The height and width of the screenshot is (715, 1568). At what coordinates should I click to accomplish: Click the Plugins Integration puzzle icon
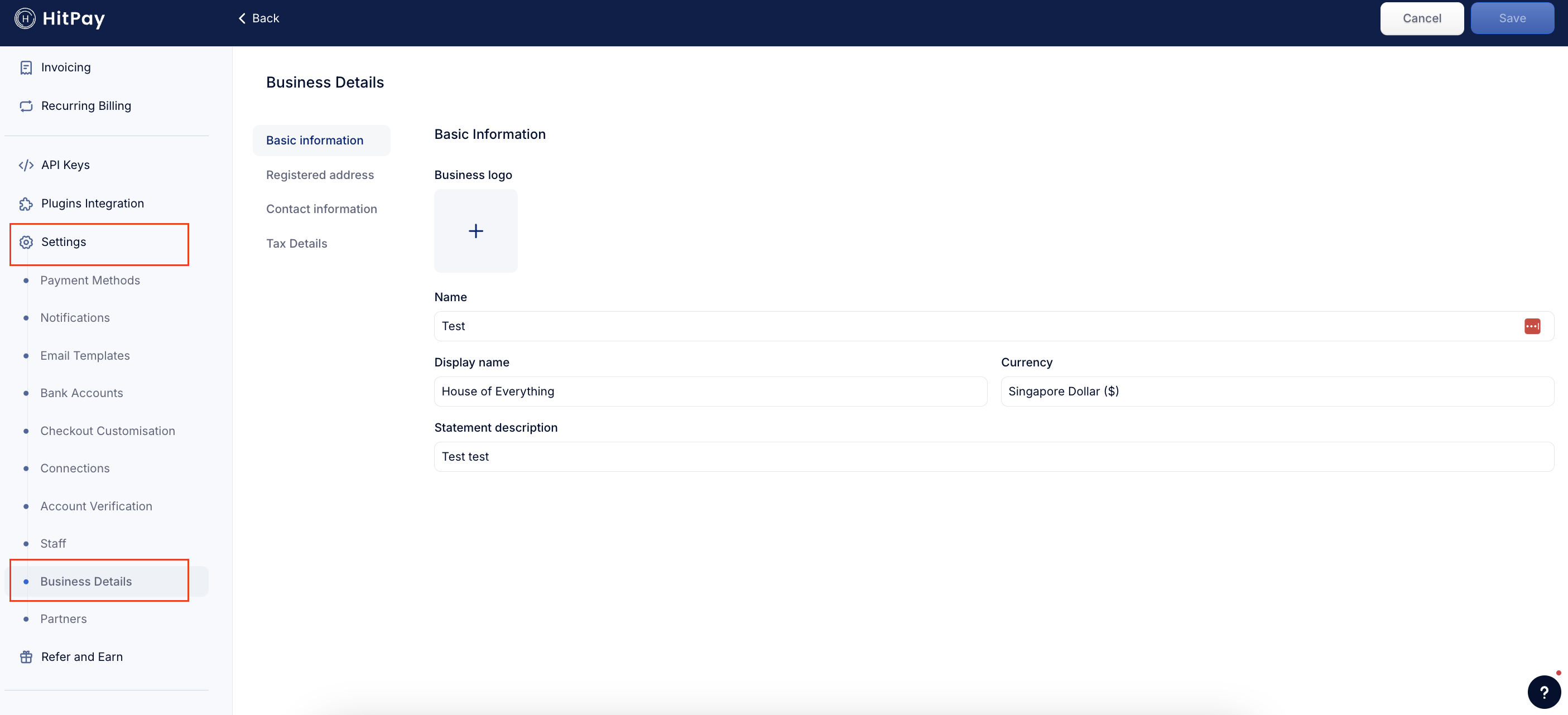(x=26, y=204)
